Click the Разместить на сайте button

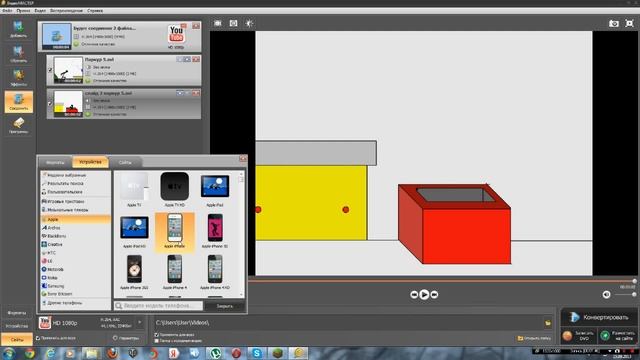[x=618, y=336]
